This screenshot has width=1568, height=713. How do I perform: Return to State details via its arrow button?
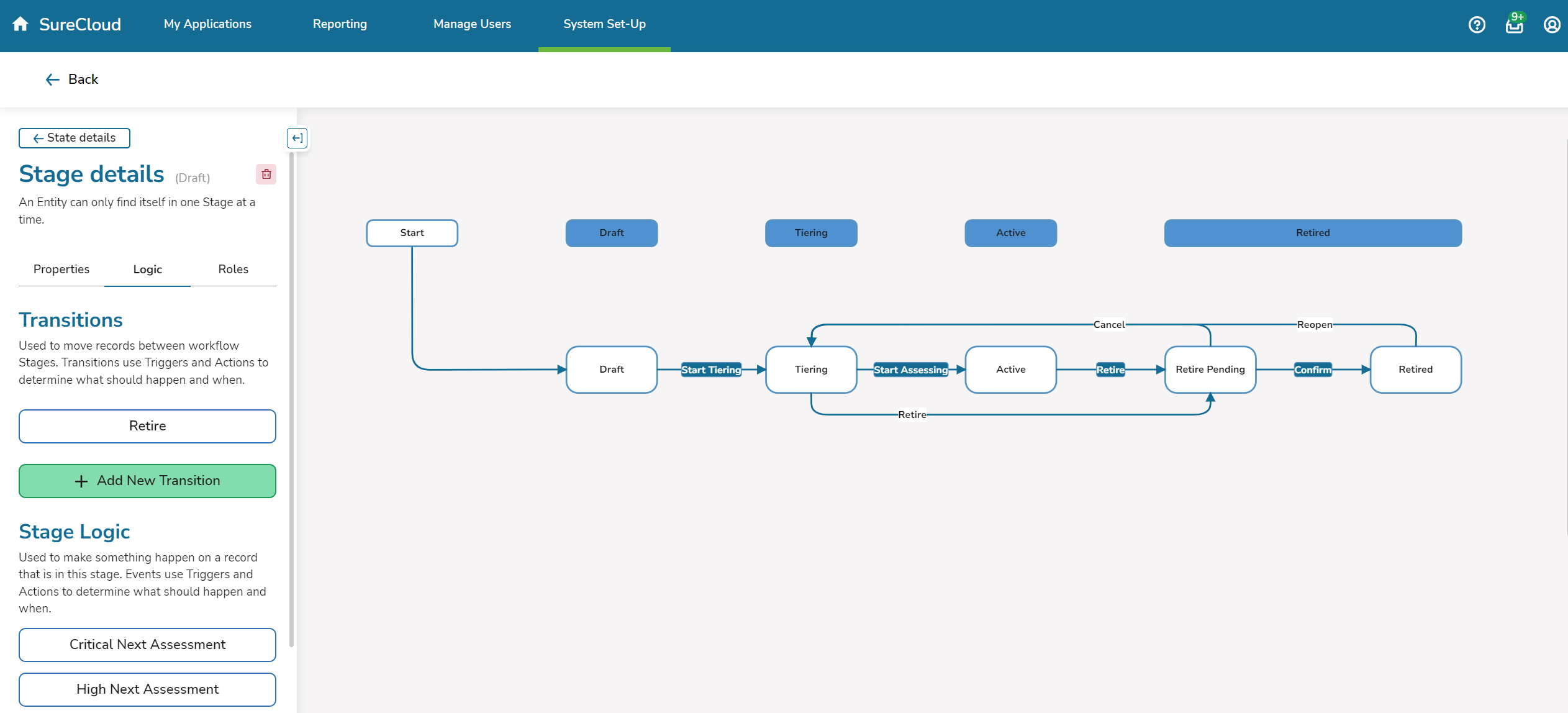74,138
